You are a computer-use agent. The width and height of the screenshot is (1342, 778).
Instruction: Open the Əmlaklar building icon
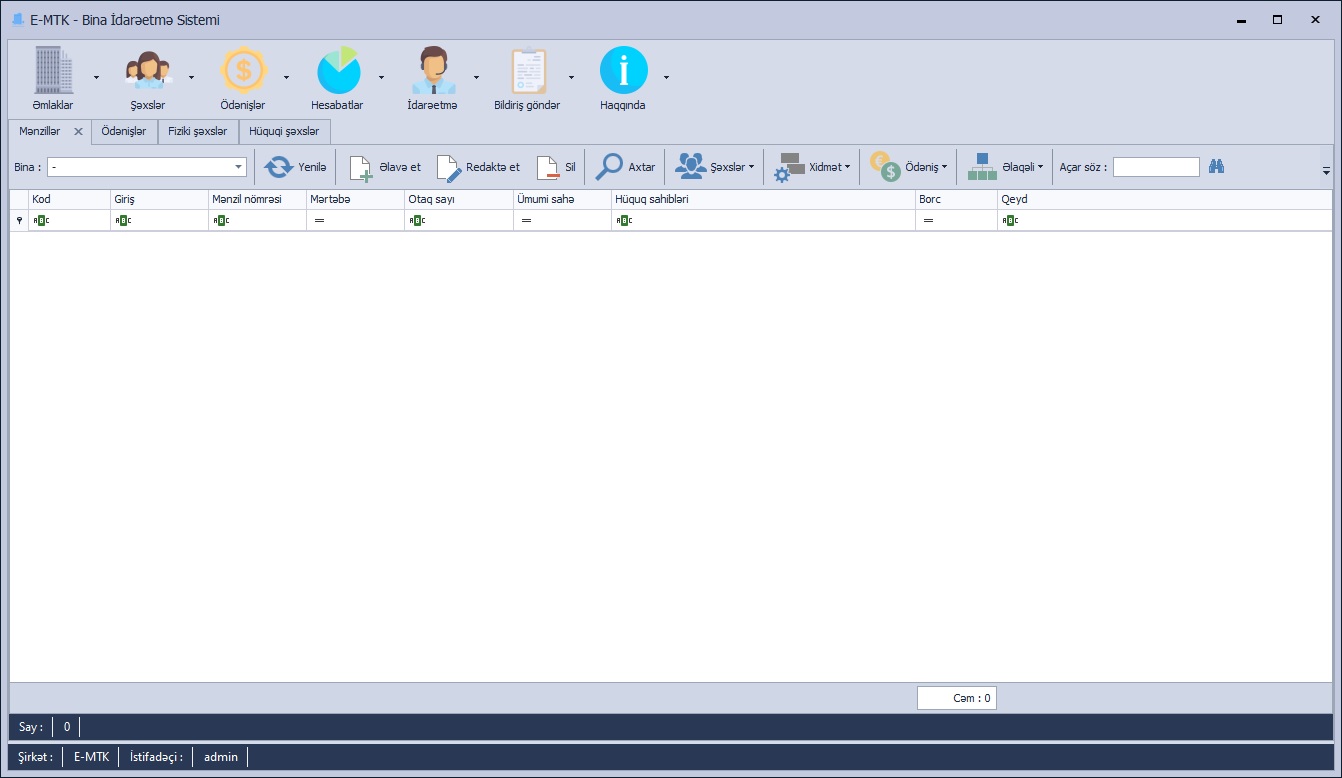[52, 71]
